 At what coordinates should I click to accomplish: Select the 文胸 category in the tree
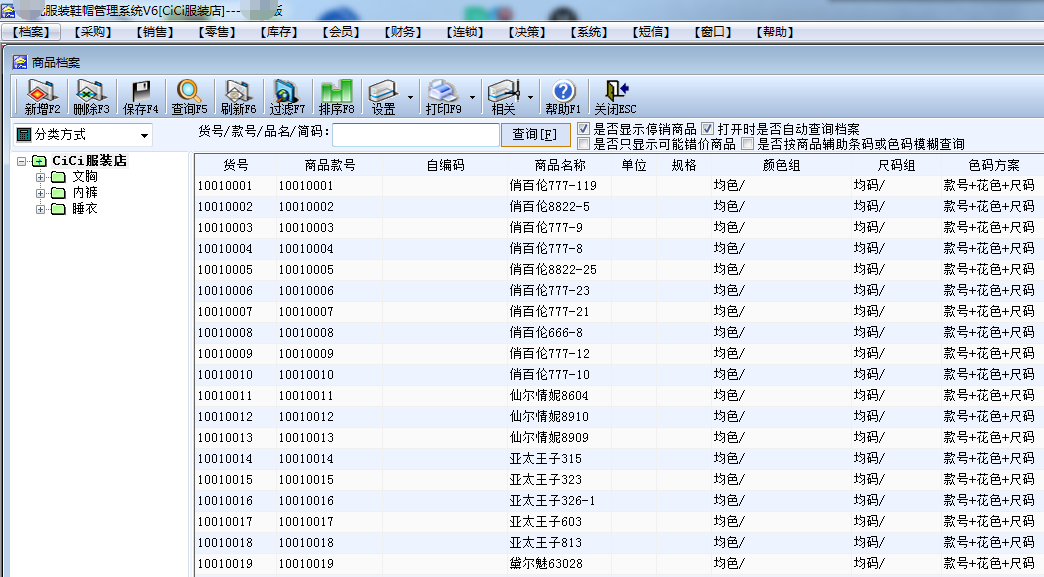click(85, 176)
